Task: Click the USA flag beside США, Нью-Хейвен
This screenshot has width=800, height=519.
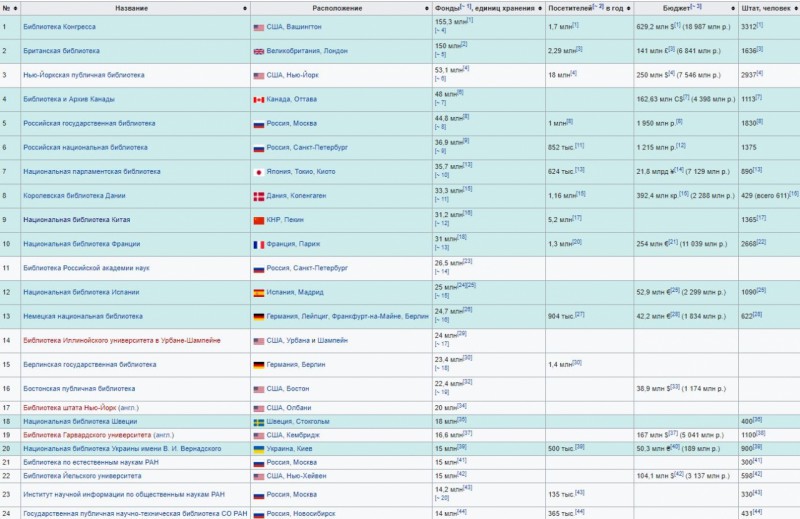Action: click(259, 477)
